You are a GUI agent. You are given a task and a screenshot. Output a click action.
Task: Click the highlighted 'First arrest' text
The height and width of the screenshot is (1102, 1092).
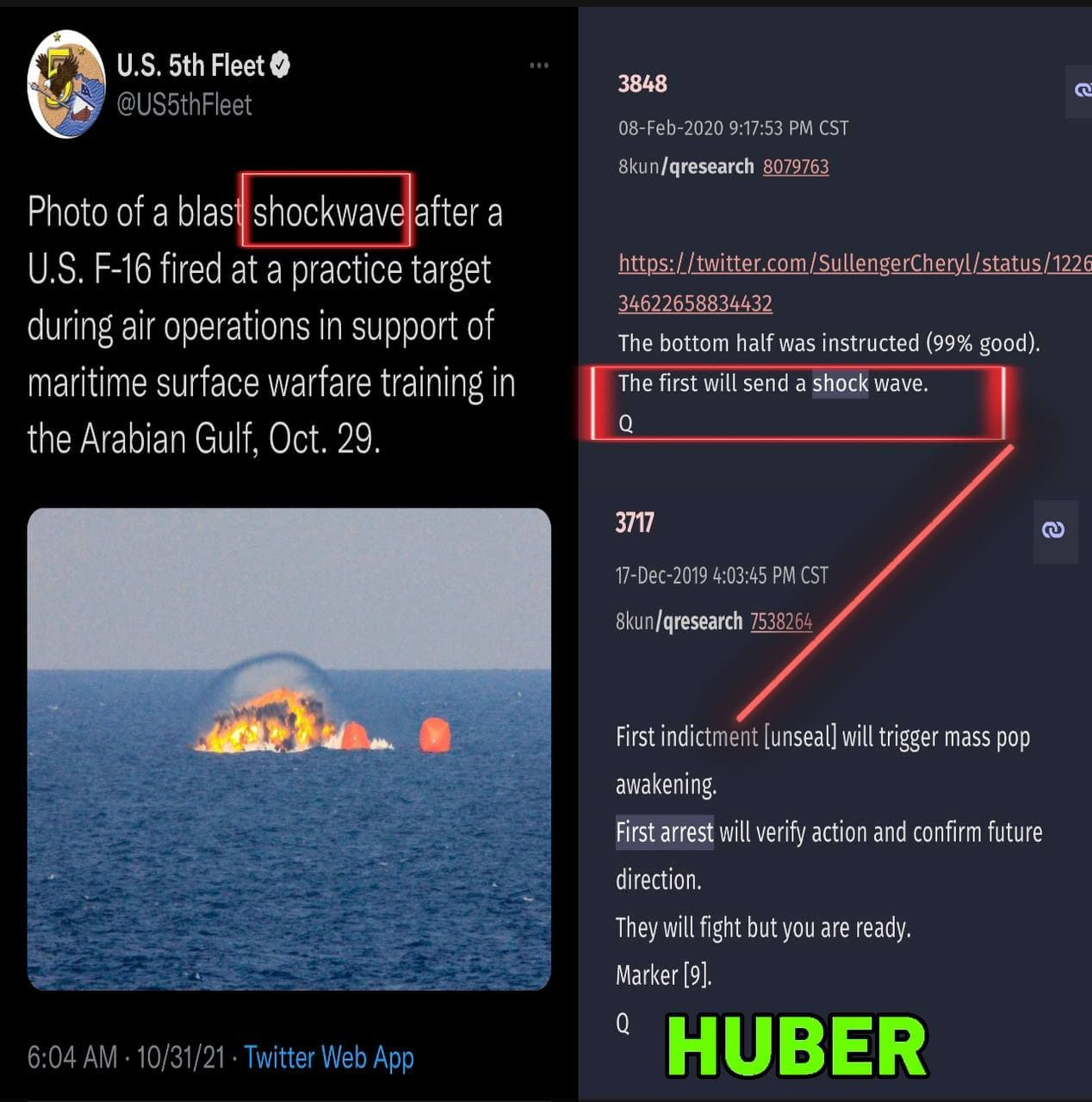click(664, 833)
